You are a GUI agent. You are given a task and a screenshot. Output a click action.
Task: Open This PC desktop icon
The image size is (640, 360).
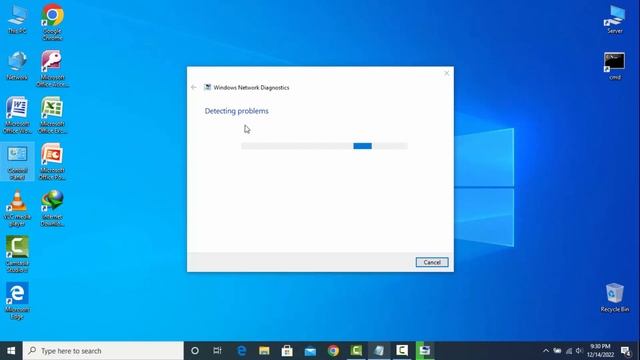[x=17, y=20]
